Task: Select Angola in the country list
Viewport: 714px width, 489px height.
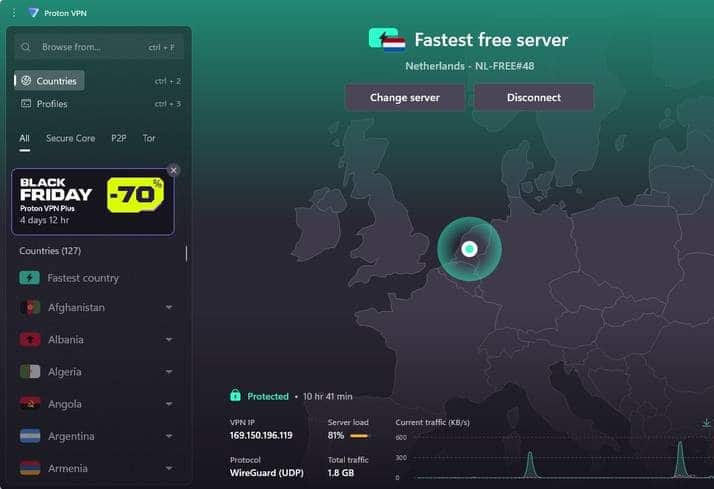Action: 65,404
